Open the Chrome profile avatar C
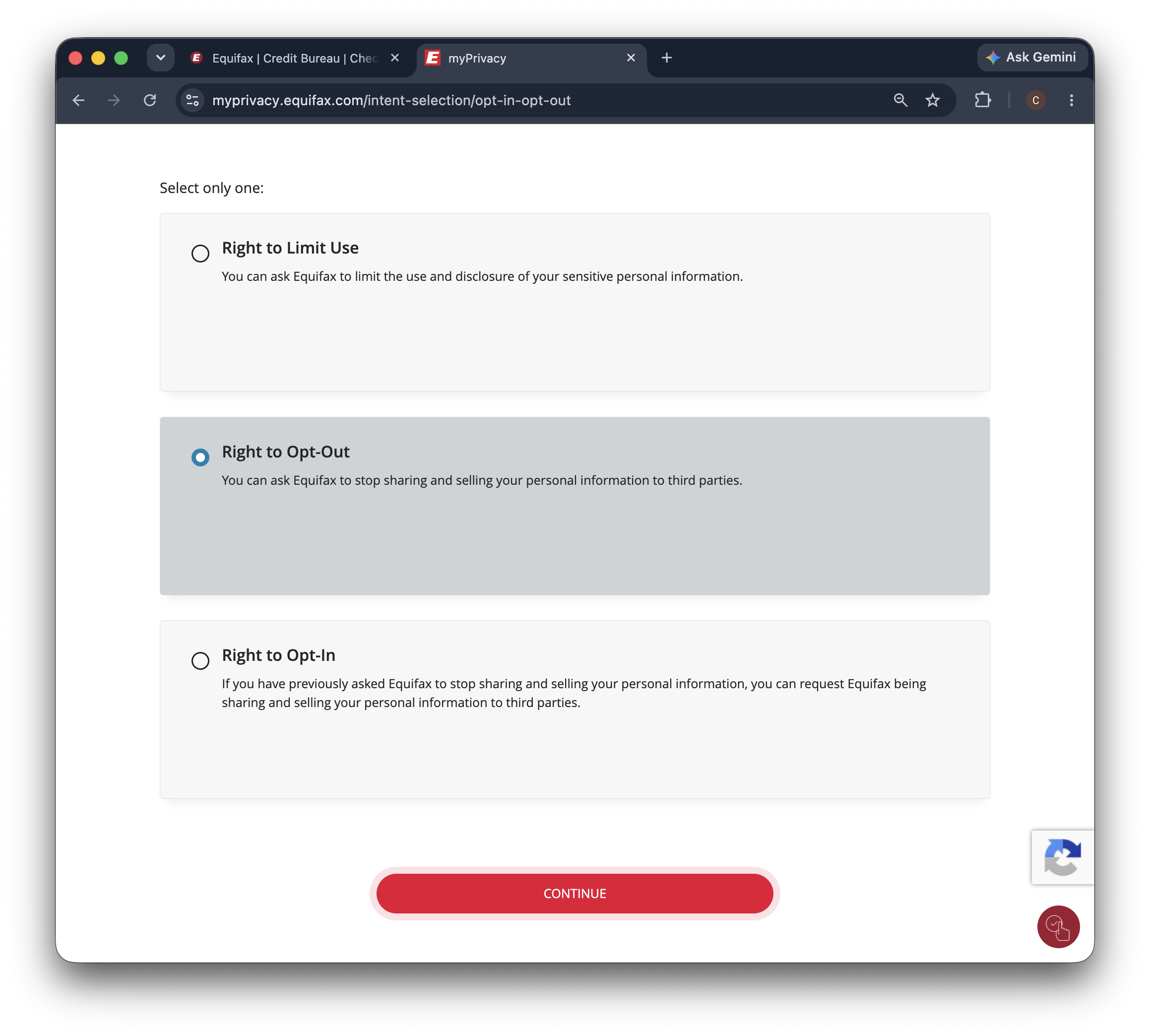The image size is (1150, 1036). tap(1035, 100)
